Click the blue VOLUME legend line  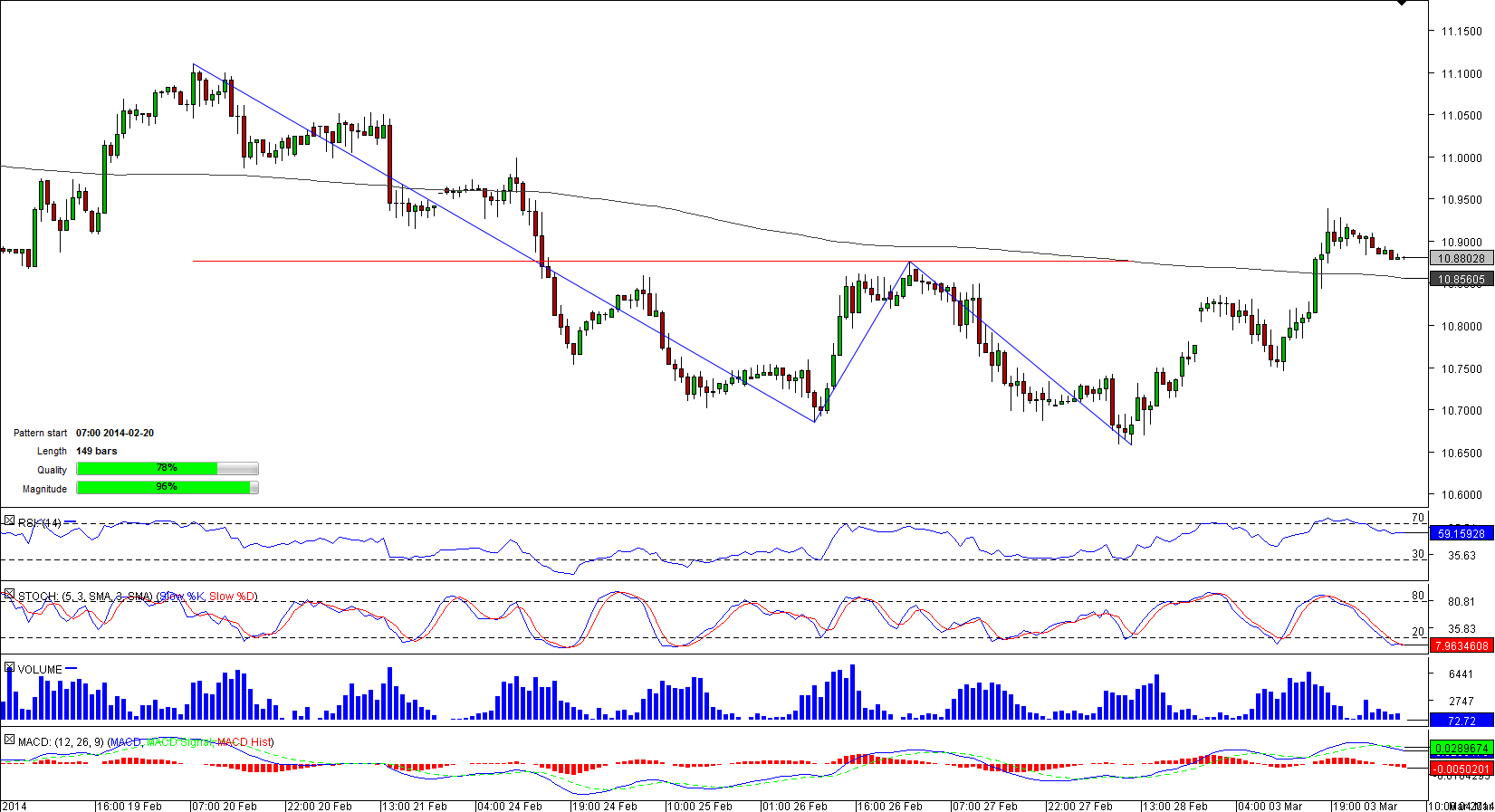72,668
